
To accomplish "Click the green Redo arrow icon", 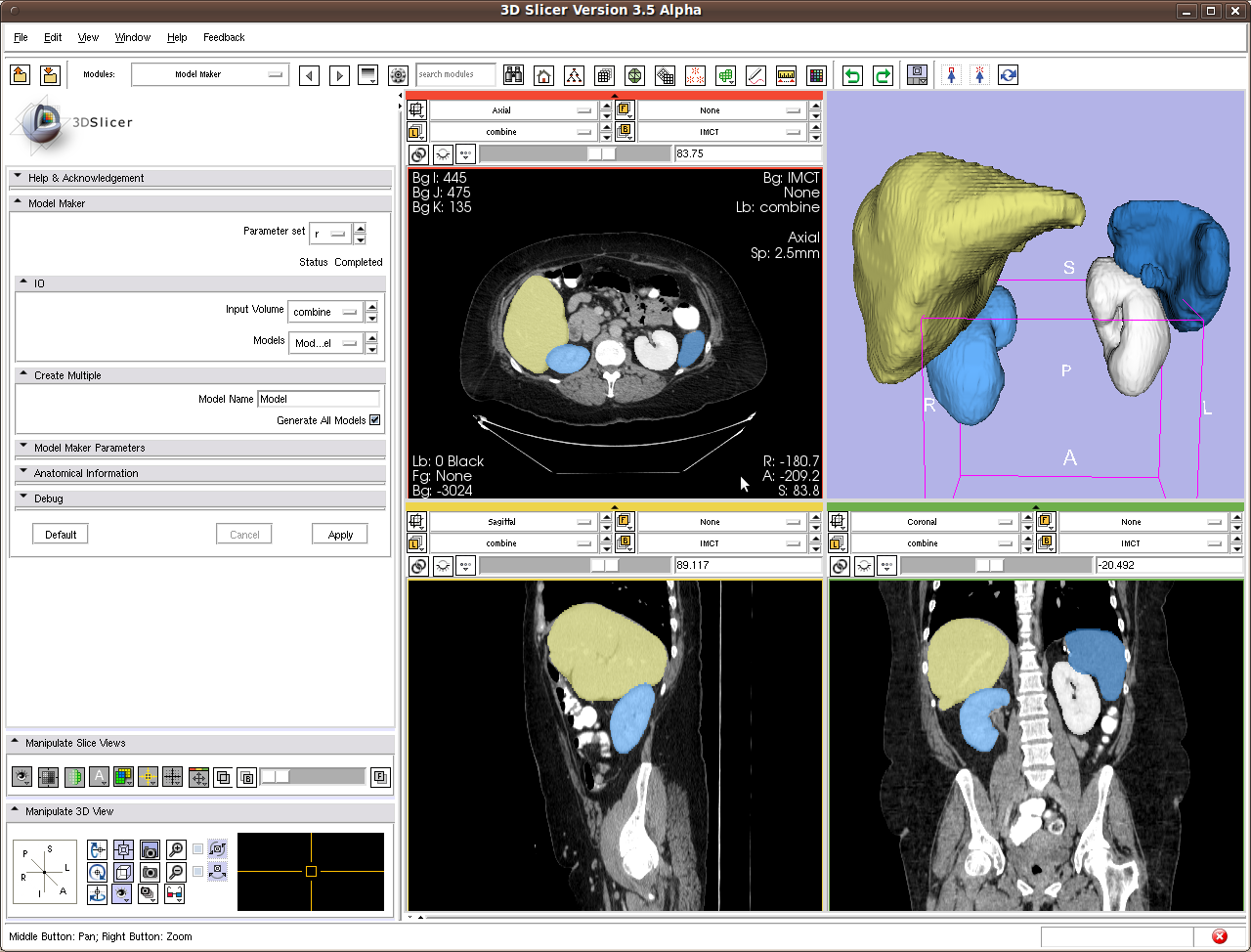I will point(883,75).
